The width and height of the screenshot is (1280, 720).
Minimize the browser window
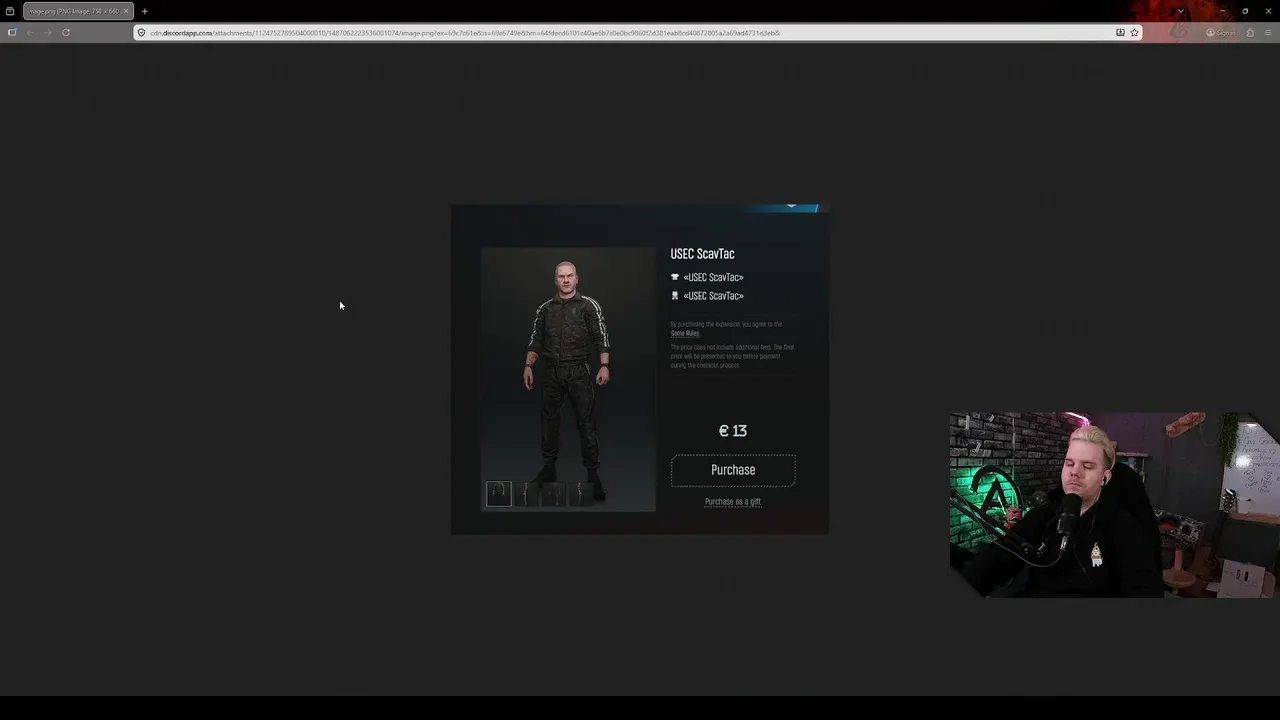pos(1222,11)
